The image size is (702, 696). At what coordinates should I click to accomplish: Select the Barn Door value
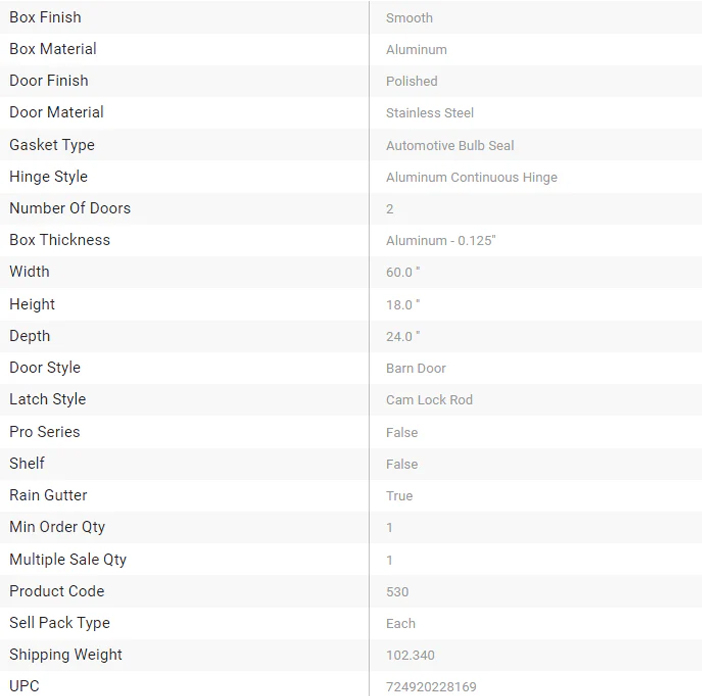tap(416, 368)
